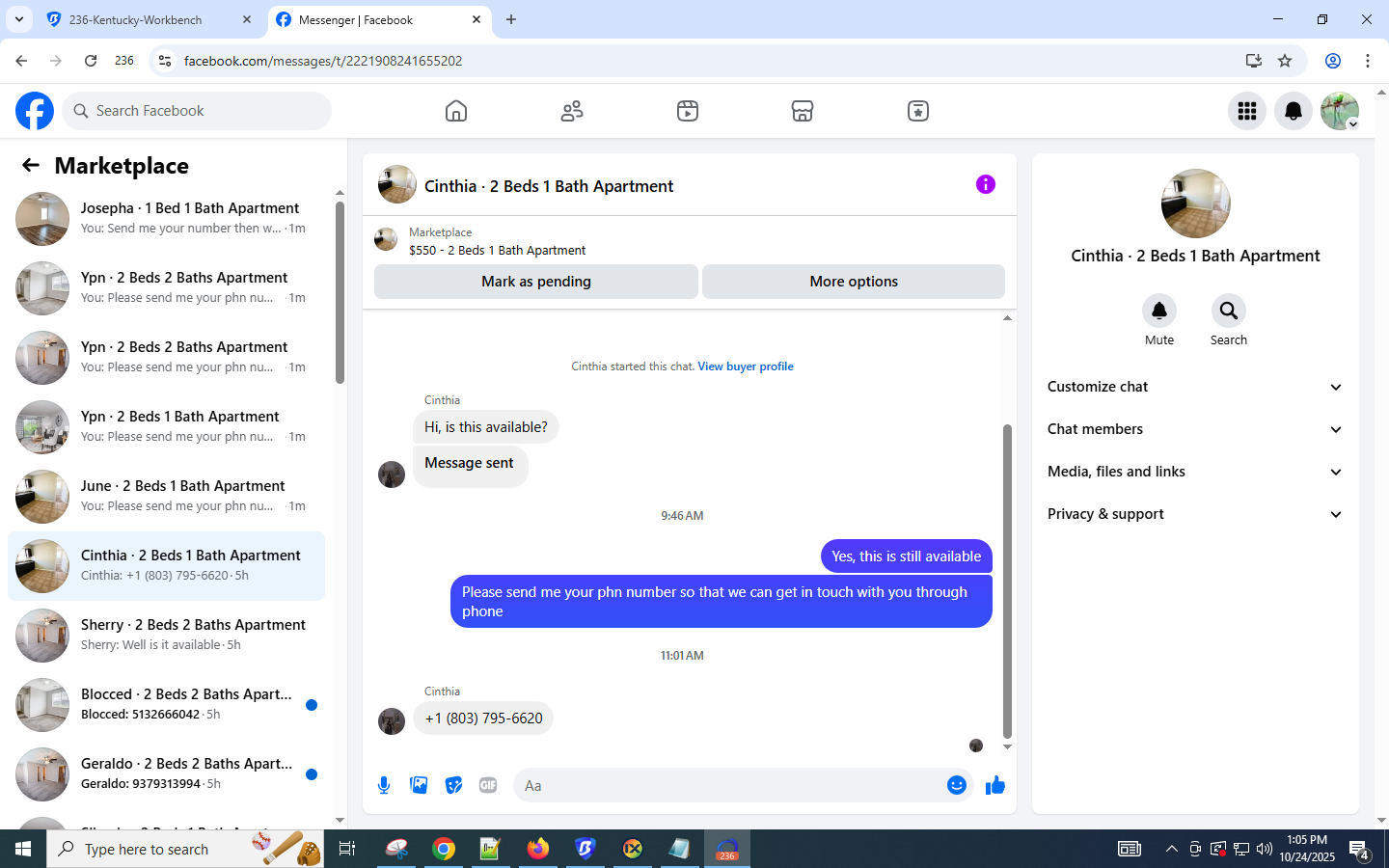
Task: Open Blocced 2 Beds 2 Baths chat
Action: 166,705
